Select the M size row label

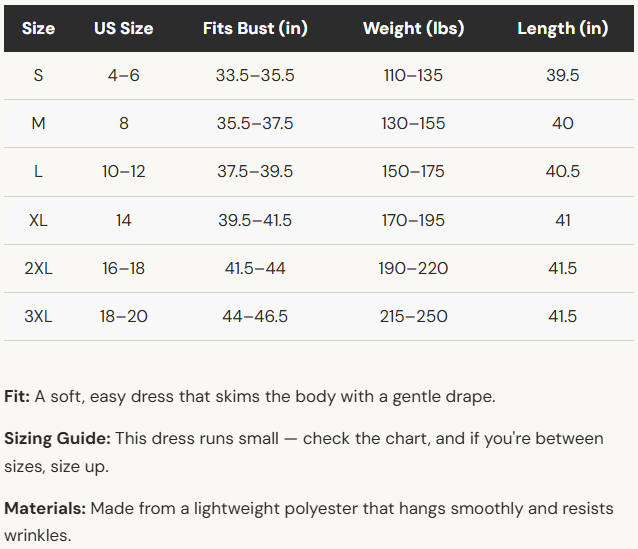coord(38,123)
